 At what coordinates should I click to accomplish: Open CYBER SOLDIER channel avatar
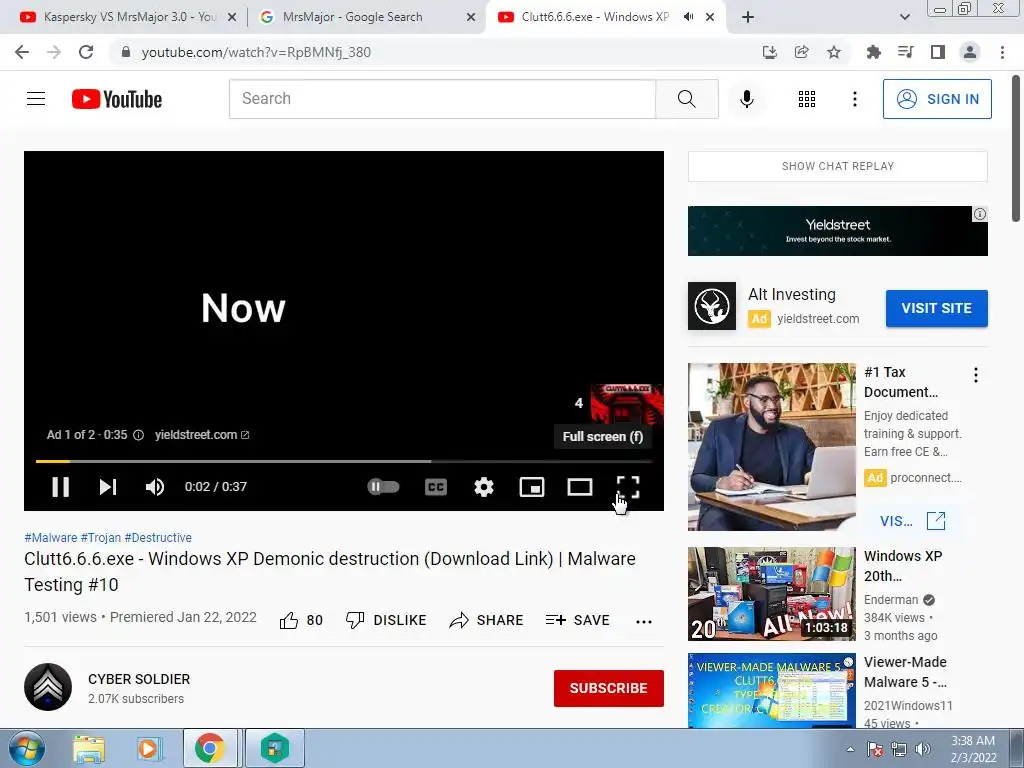(48, 687)
